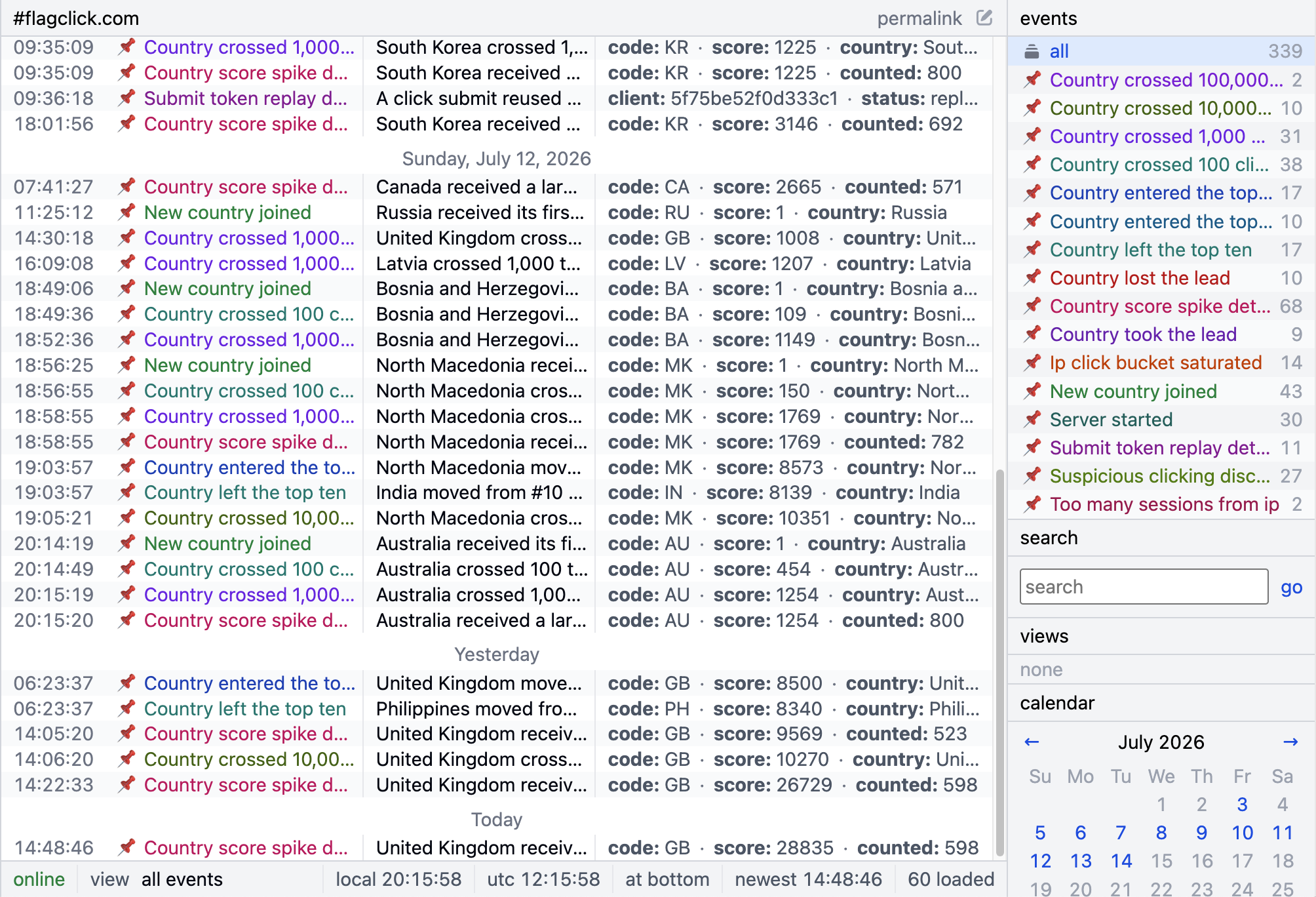
Task: Click 'Latvia crossed 1,000 t...' message
Action: click(478, 264)
